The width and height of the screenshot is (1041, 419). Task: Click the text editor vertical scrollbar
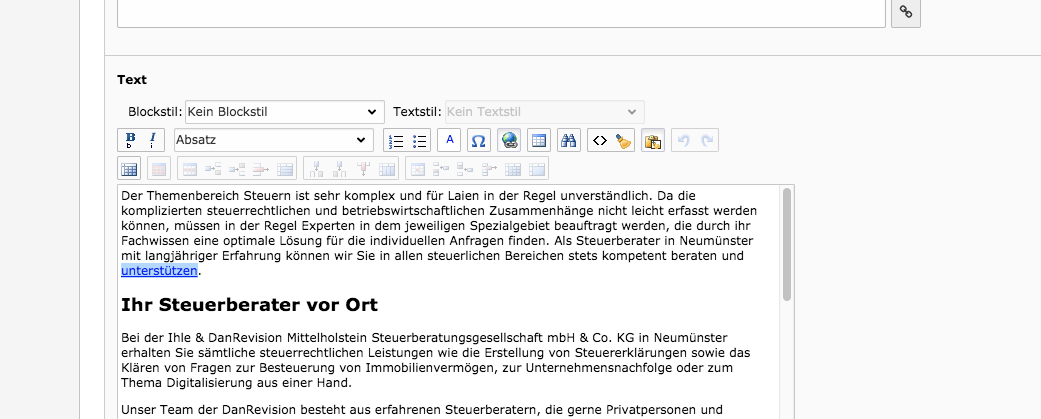coord(787,245)
